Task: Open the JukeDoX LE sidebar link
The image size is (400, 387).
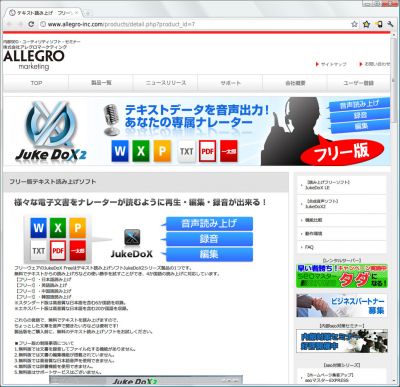Action: [x=342, y=185]
